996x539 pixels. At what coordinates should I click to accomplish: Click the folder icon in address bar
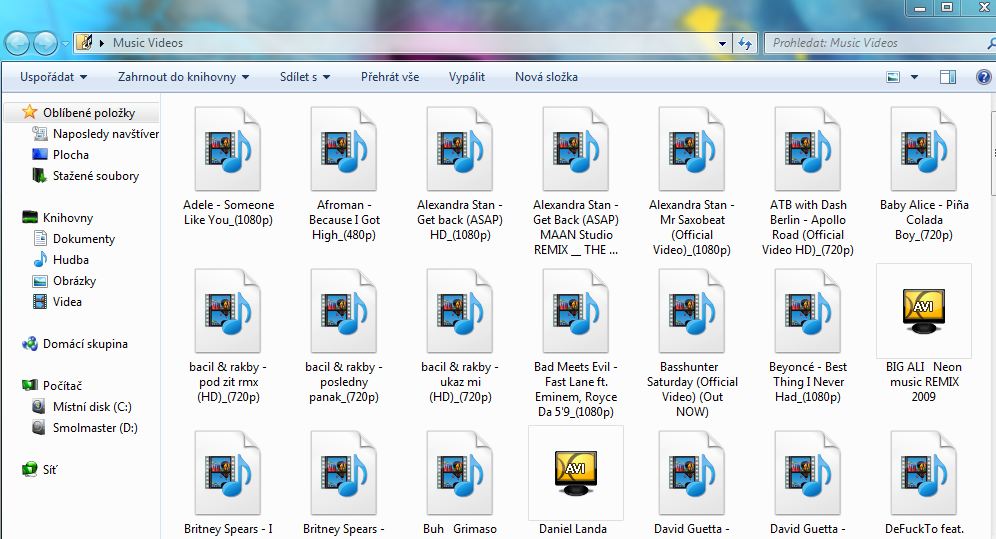point(84,43)
